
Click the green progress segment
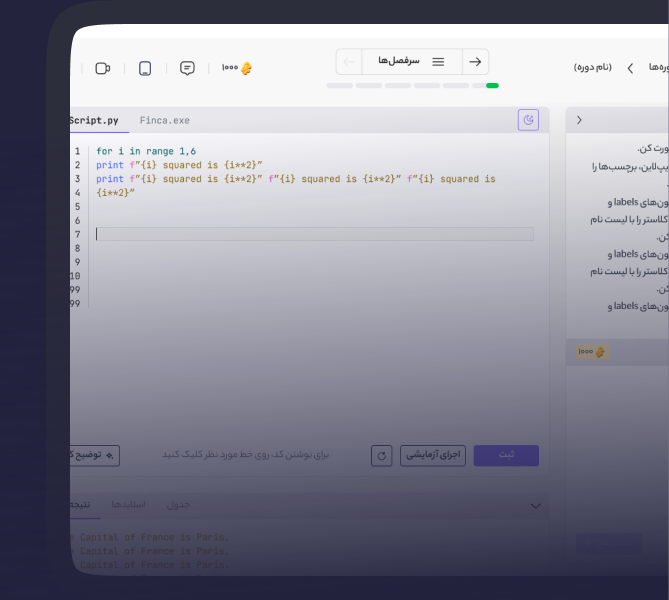tap(492, 85)
